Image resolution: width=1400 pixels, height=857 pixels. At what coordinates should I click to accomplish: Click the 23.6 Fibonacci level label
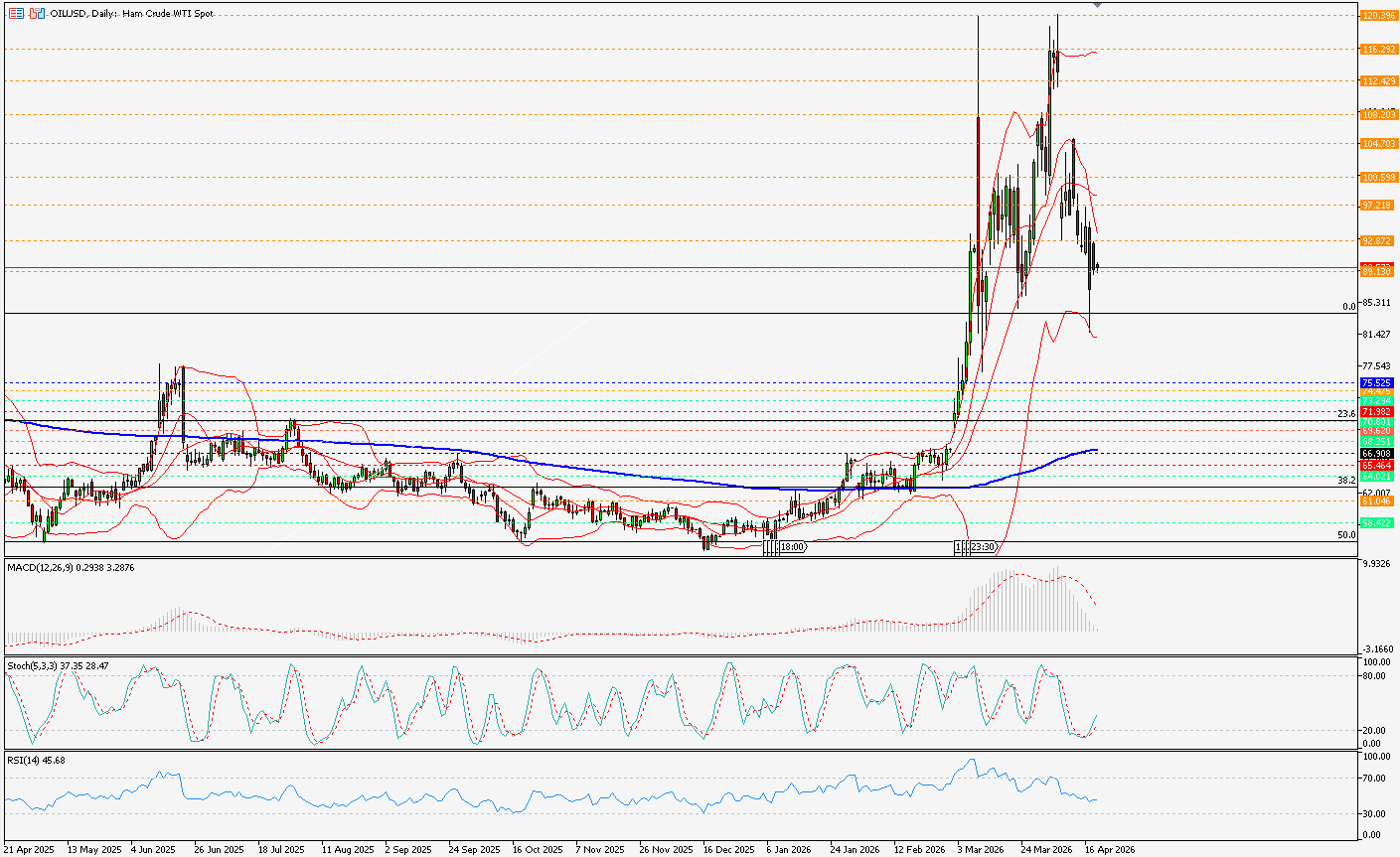[1346, 413]
